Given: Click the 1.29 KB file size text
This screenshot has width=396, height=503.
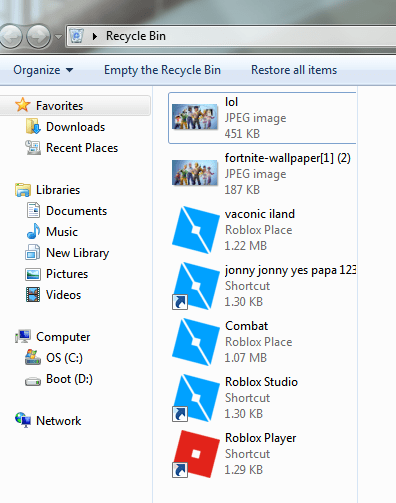Looking at the screenshot, I should [244, 470].
